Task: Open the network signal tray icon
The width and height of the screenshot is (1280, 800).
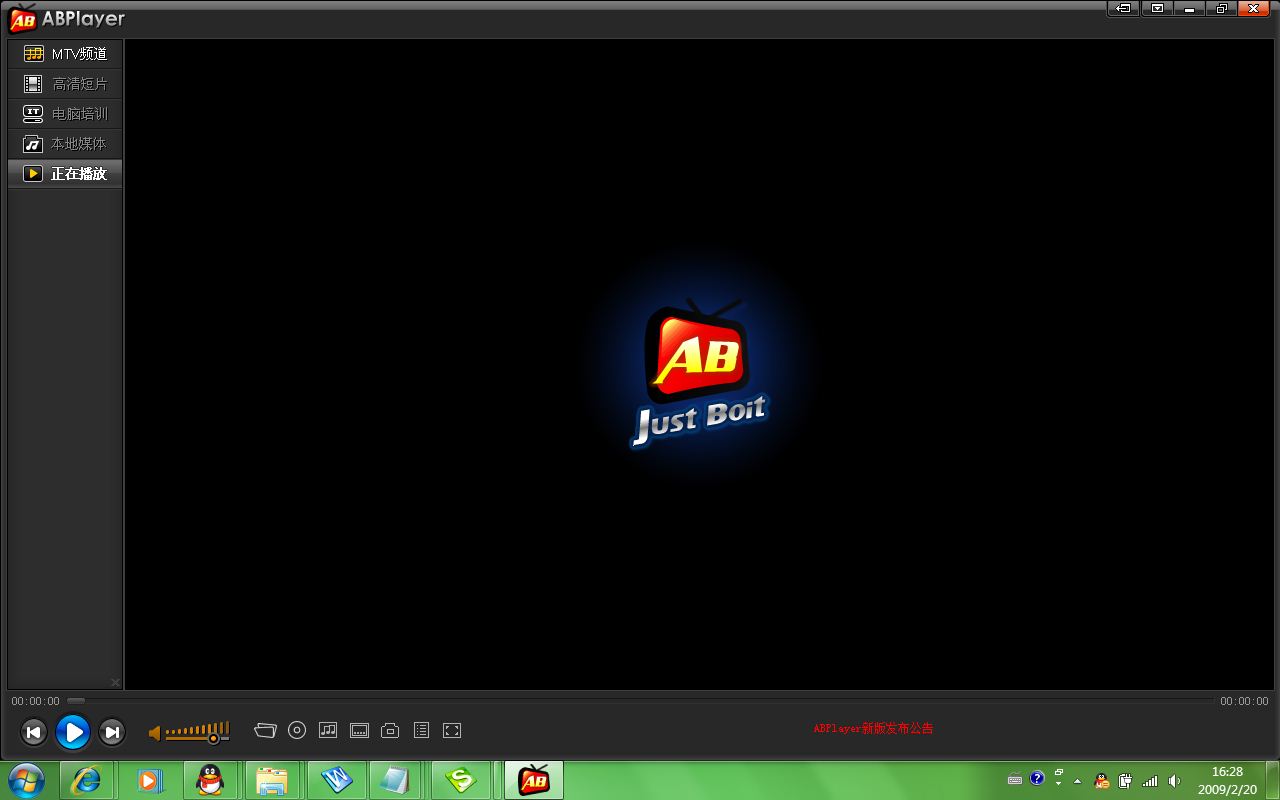Action: pyautogui.click(x=1150, y=781)
